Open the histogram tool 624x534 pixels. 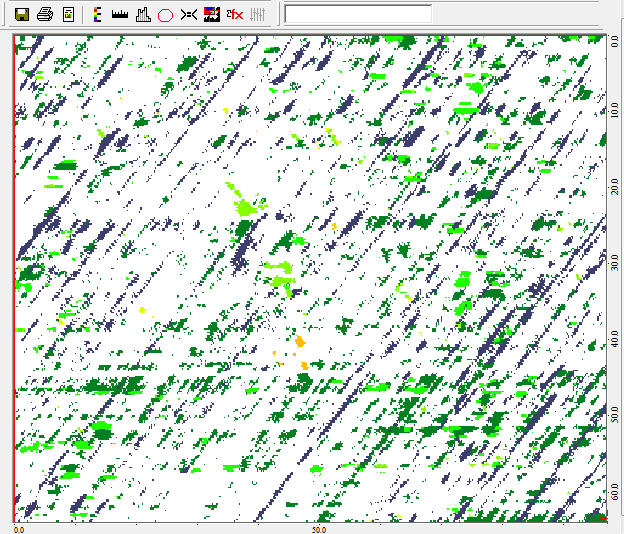(142, 15)
